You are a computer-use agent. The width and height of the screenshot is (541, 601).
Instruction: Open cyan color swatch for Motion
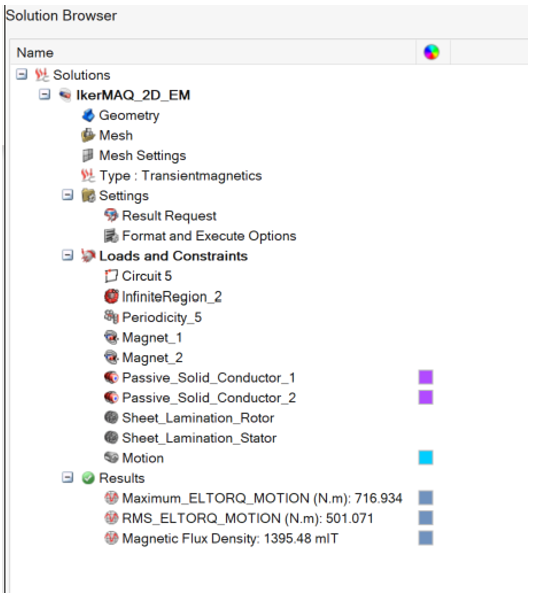point(426,458)
